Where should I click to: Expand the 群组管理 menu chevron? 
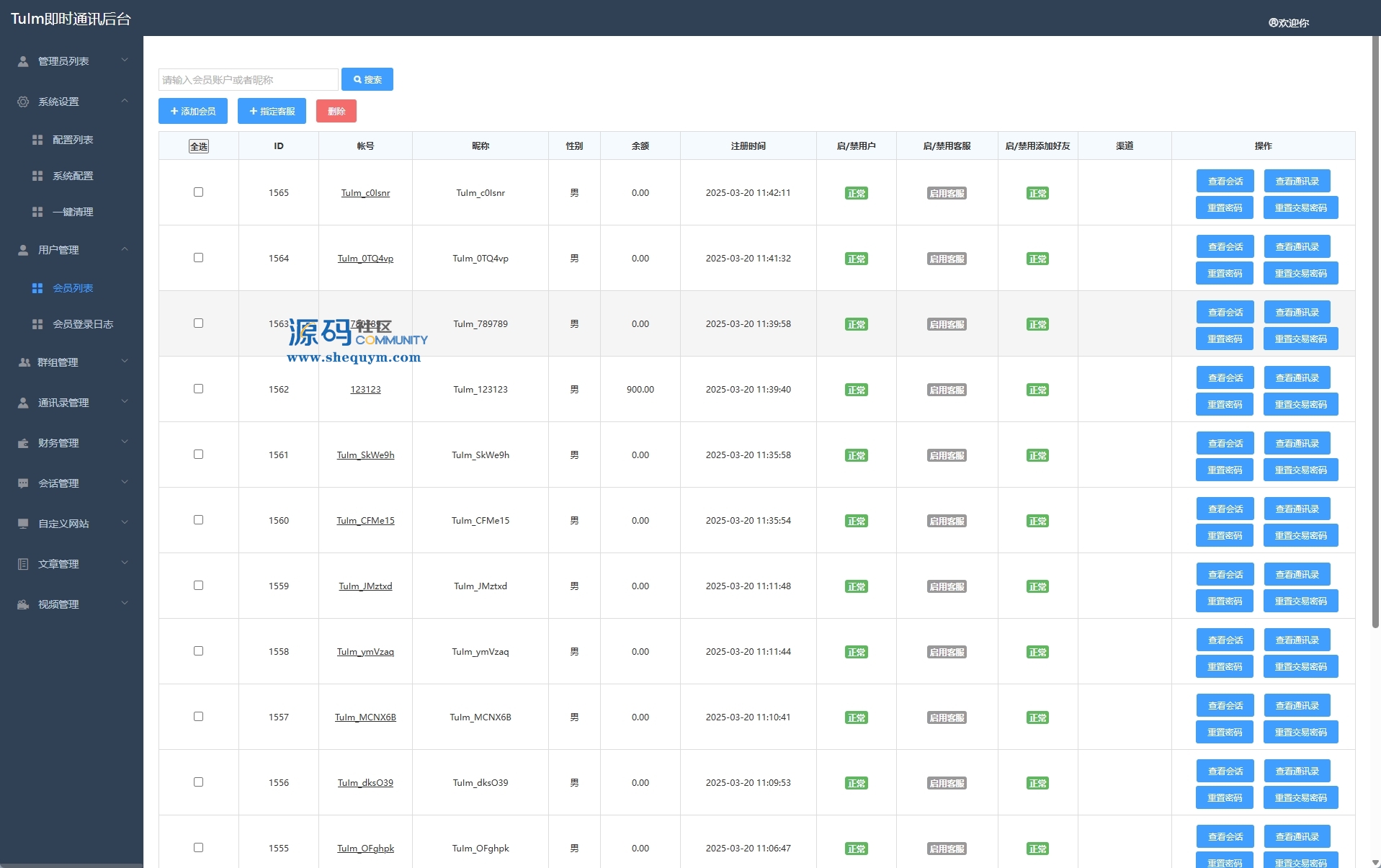coord(125,362)
